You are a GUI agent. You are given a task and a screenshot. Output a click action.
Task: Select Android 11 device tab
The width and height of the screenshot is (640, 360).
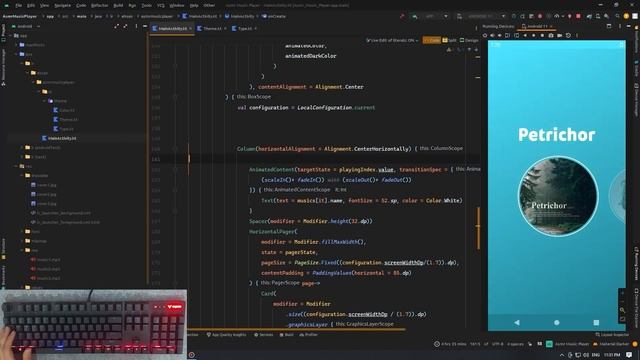[x=536, y=26]
